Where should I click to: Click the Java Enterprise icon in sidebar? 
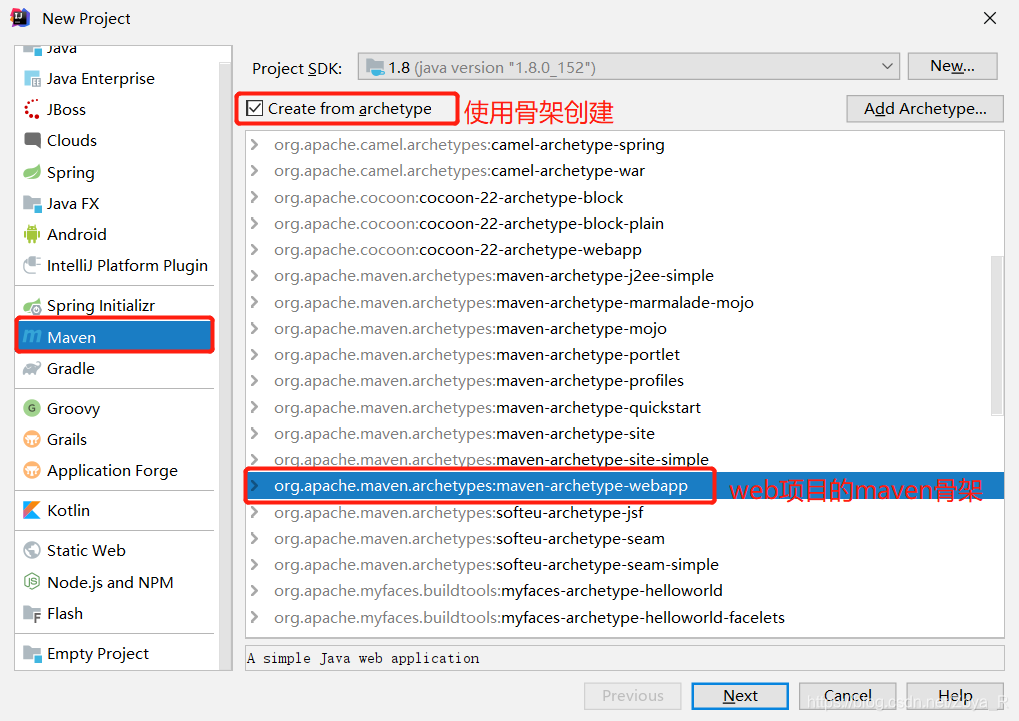pos(32,79)
